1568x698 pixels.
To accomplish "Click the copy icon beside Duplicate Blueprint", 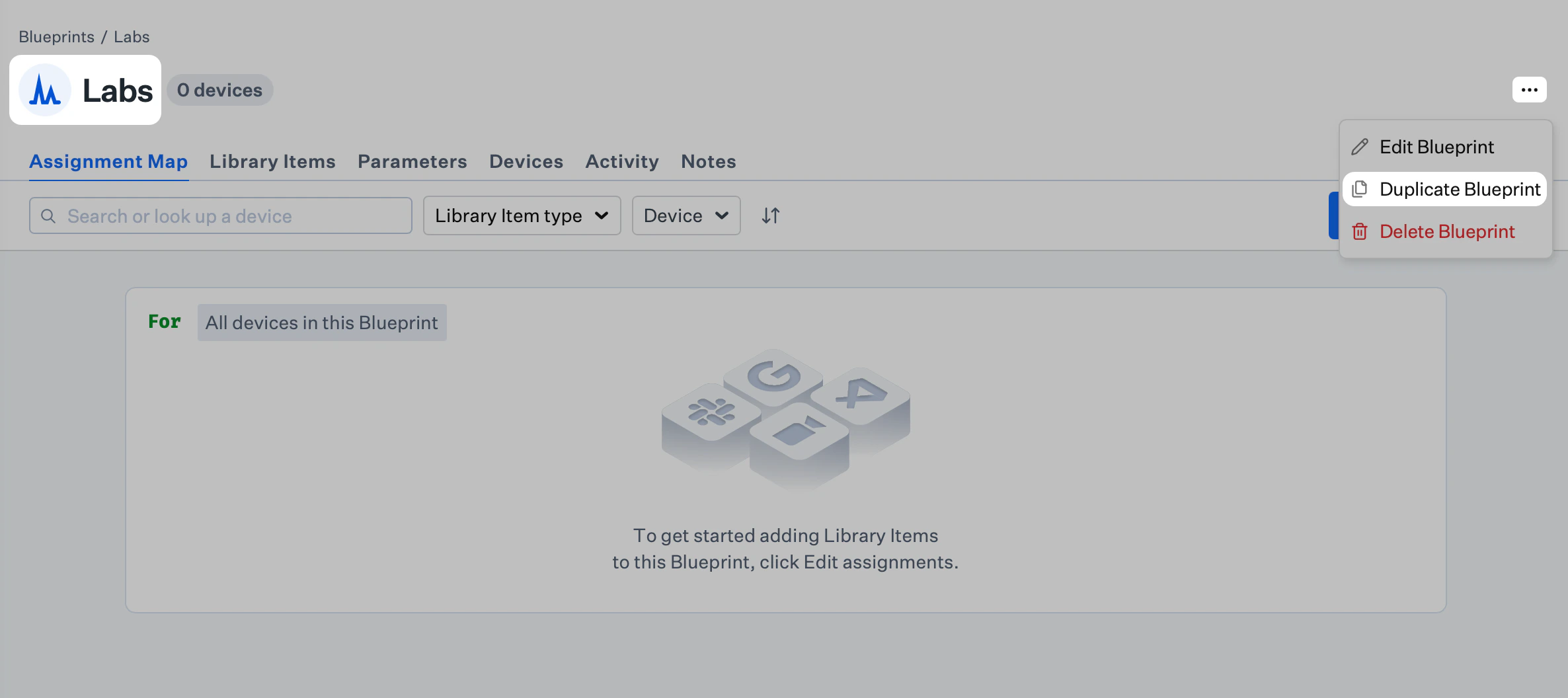I will 1360,189.
